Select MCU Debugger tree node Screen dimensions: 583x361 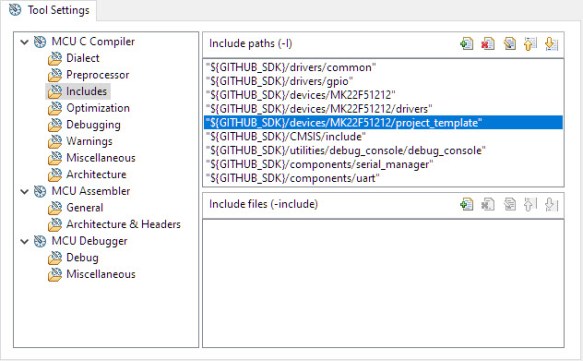click(89, 241)
